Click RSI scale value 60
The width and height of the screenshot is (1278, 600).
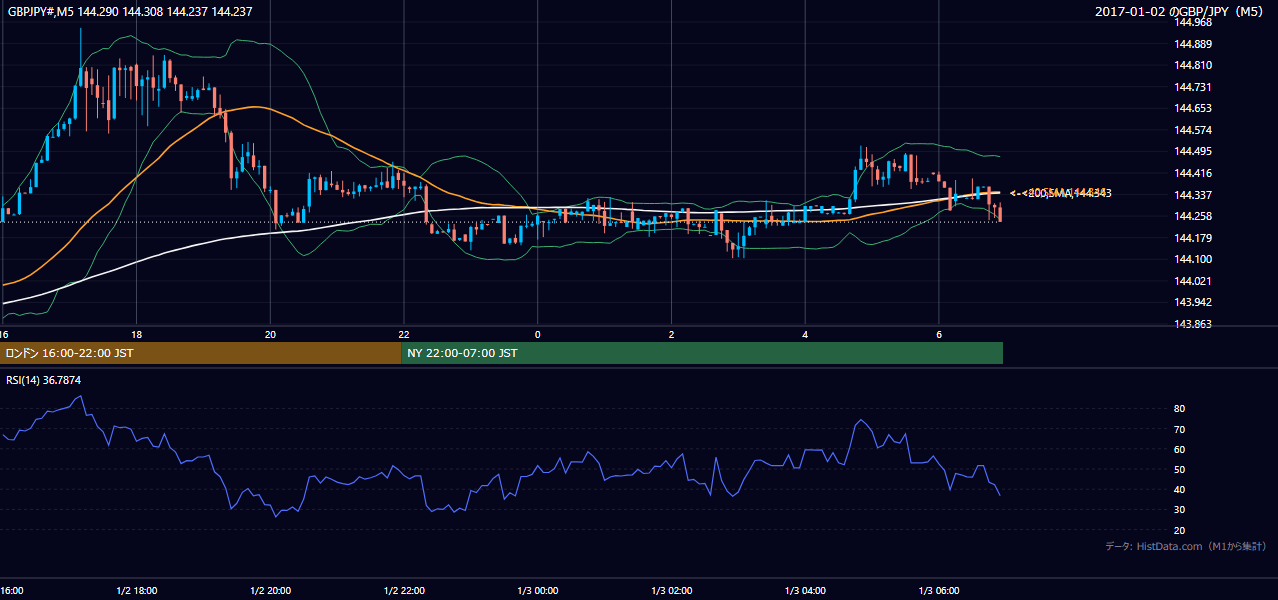click(x=1180, y=449)
